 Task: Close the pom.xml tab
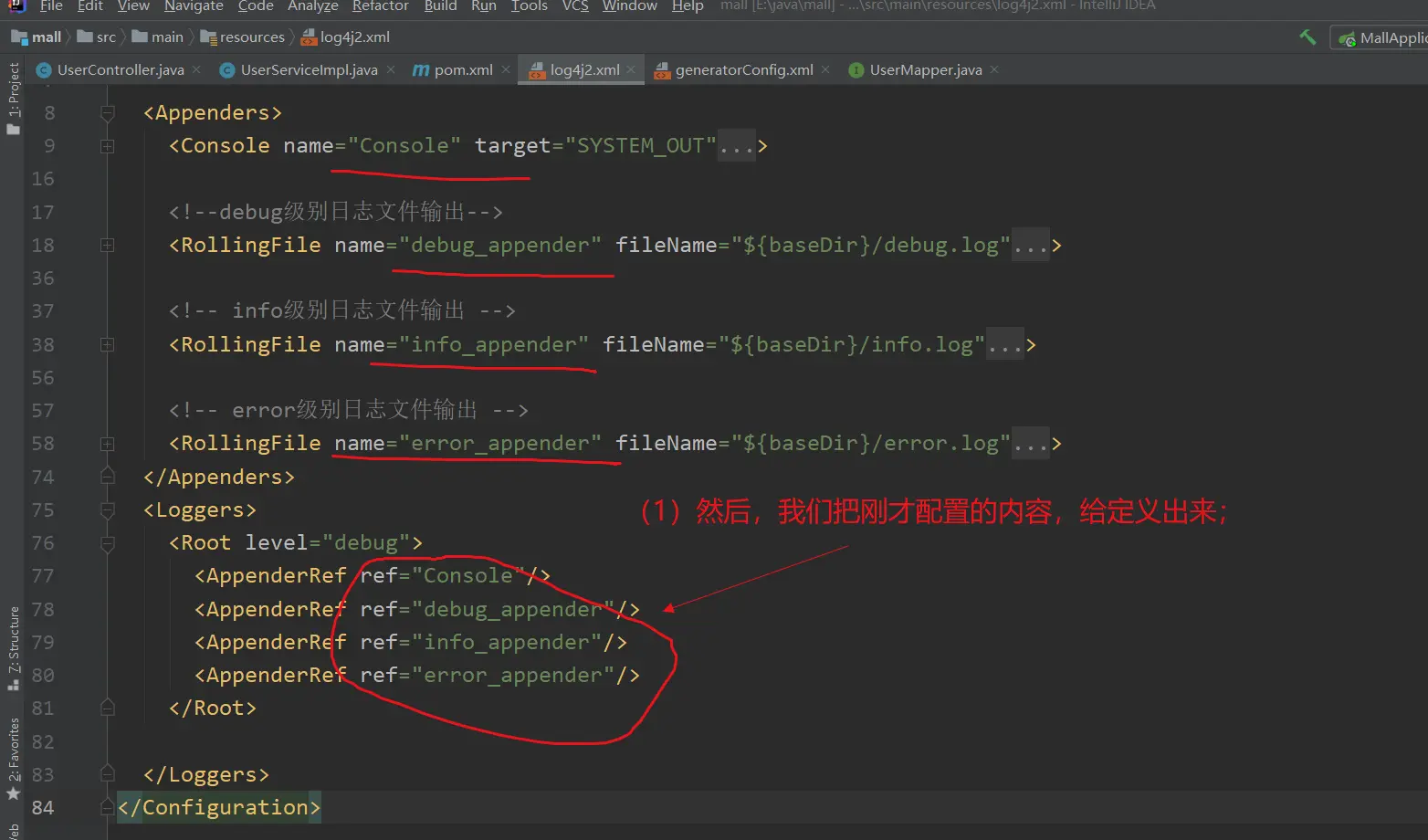coord(506,70)
